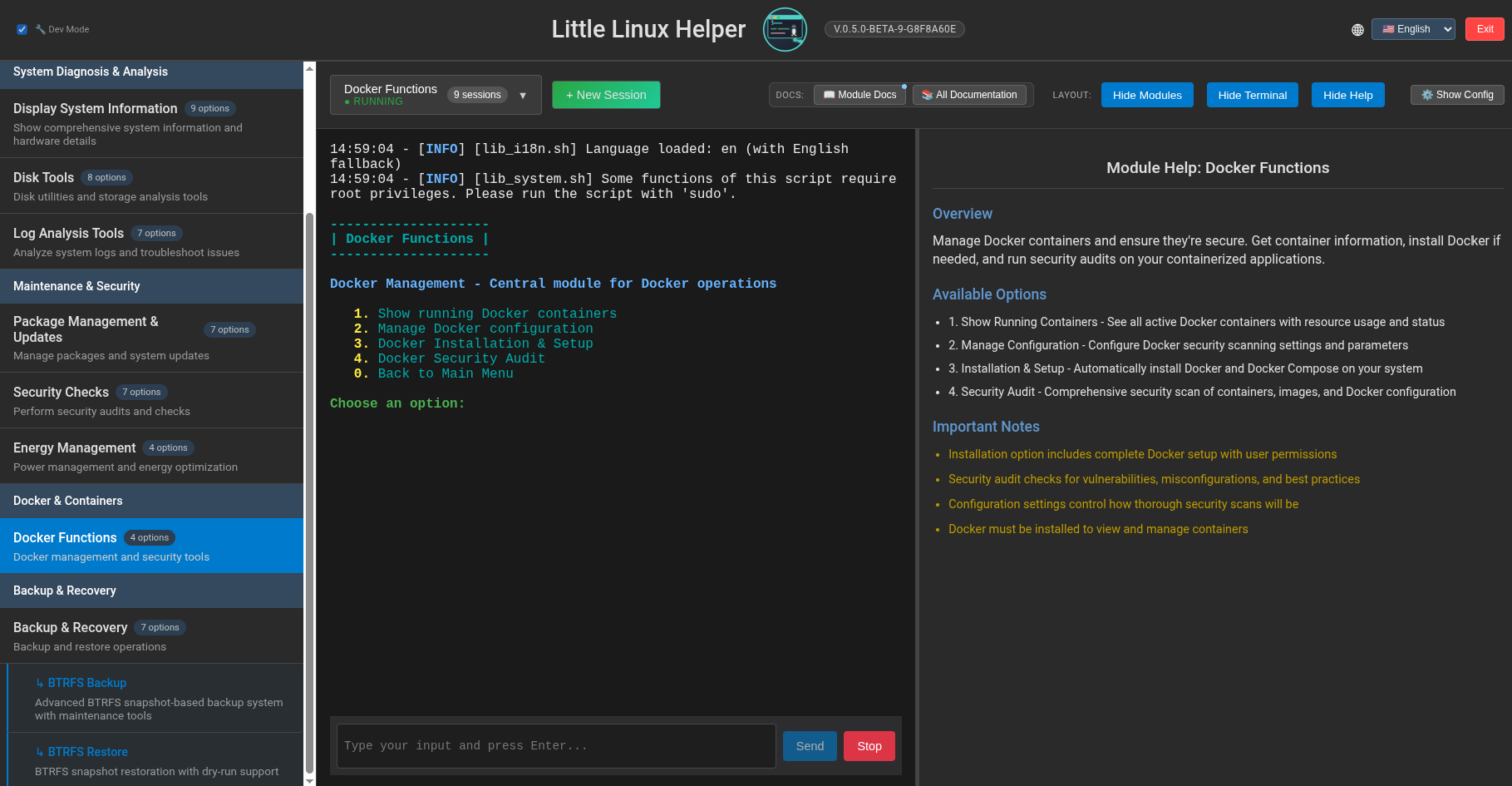Click terminal option Back to Main Menu

tap(446, 373)
